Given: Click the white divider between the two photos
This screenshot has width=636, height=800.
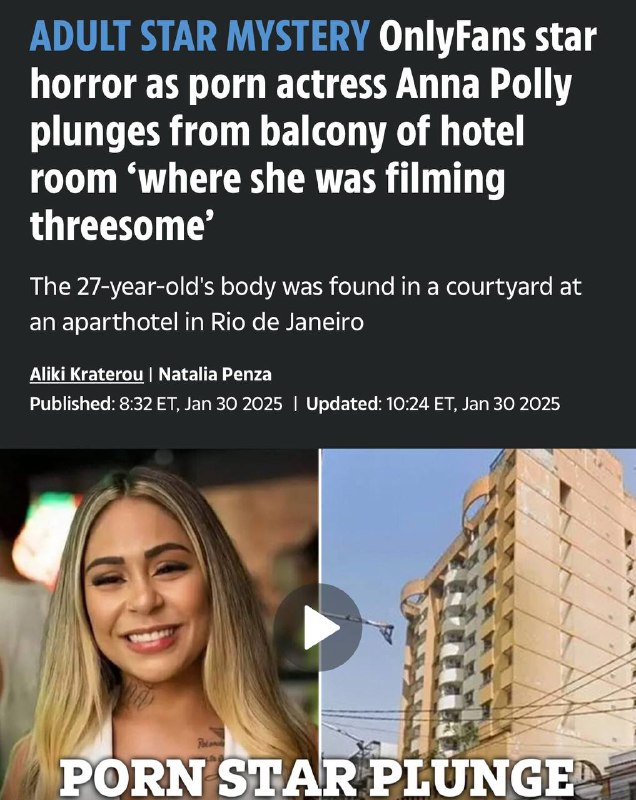Looking at the screenshot, I should [x=319, y=624].
